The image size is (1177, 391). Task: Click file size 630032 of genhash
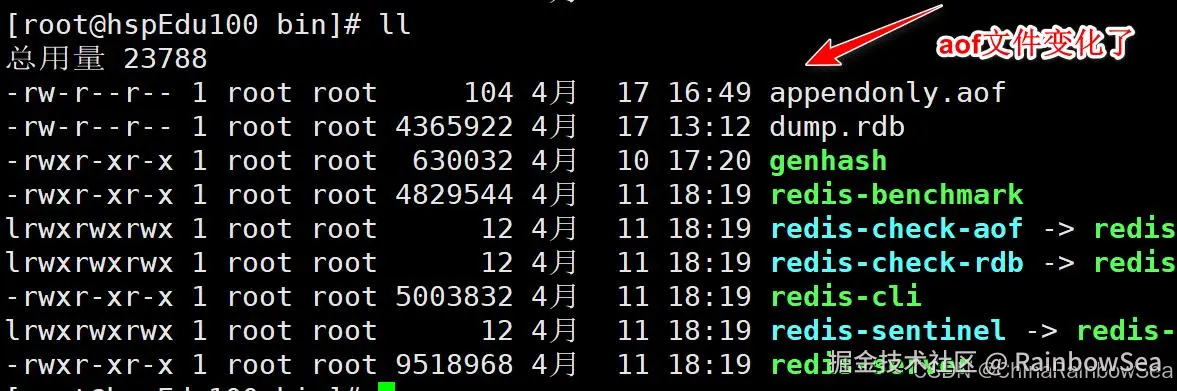[x=463, y=161]
